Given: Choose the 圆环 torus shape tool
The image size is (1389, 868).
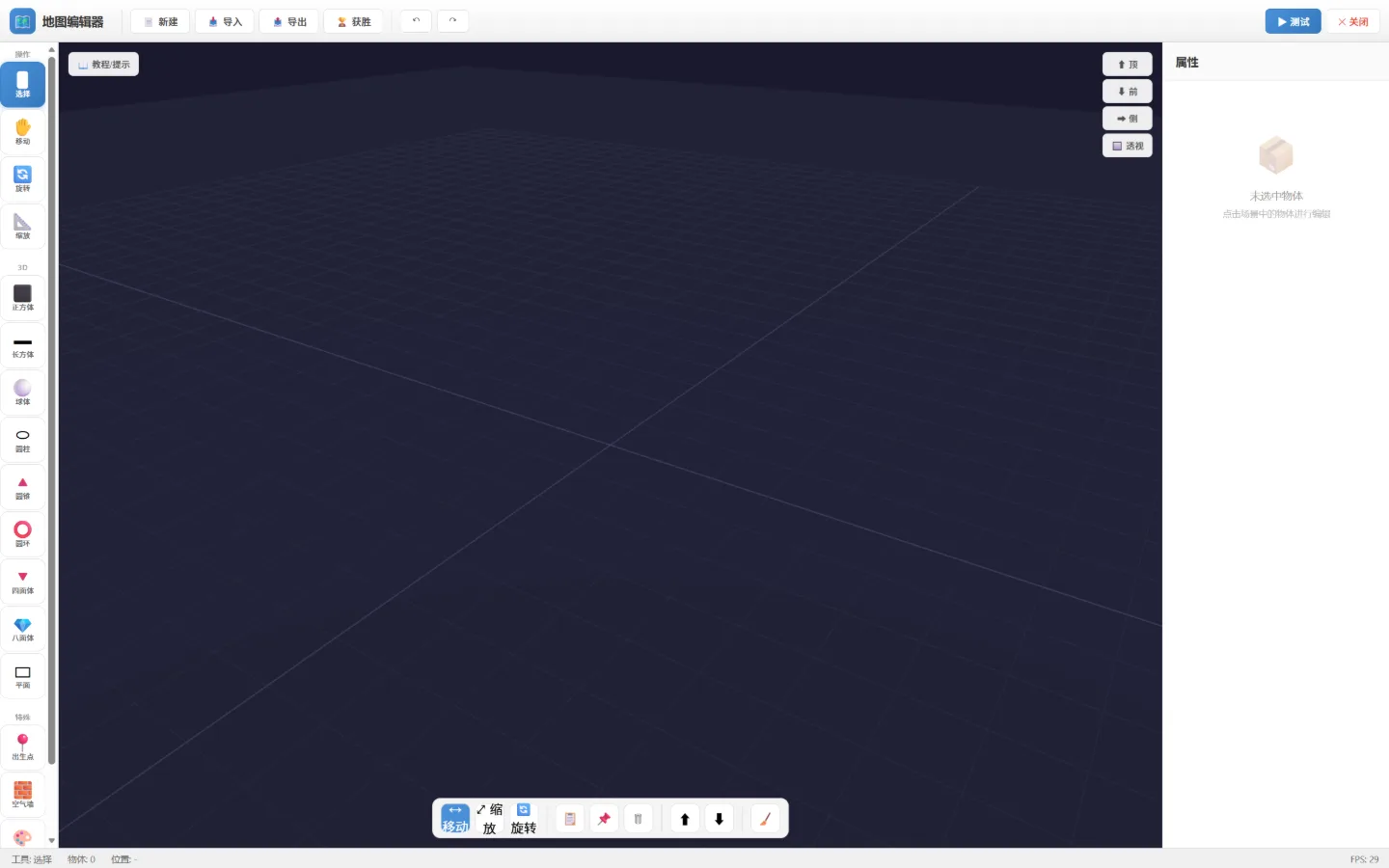Looking at the screenshot, I should (x=22, y=534).
